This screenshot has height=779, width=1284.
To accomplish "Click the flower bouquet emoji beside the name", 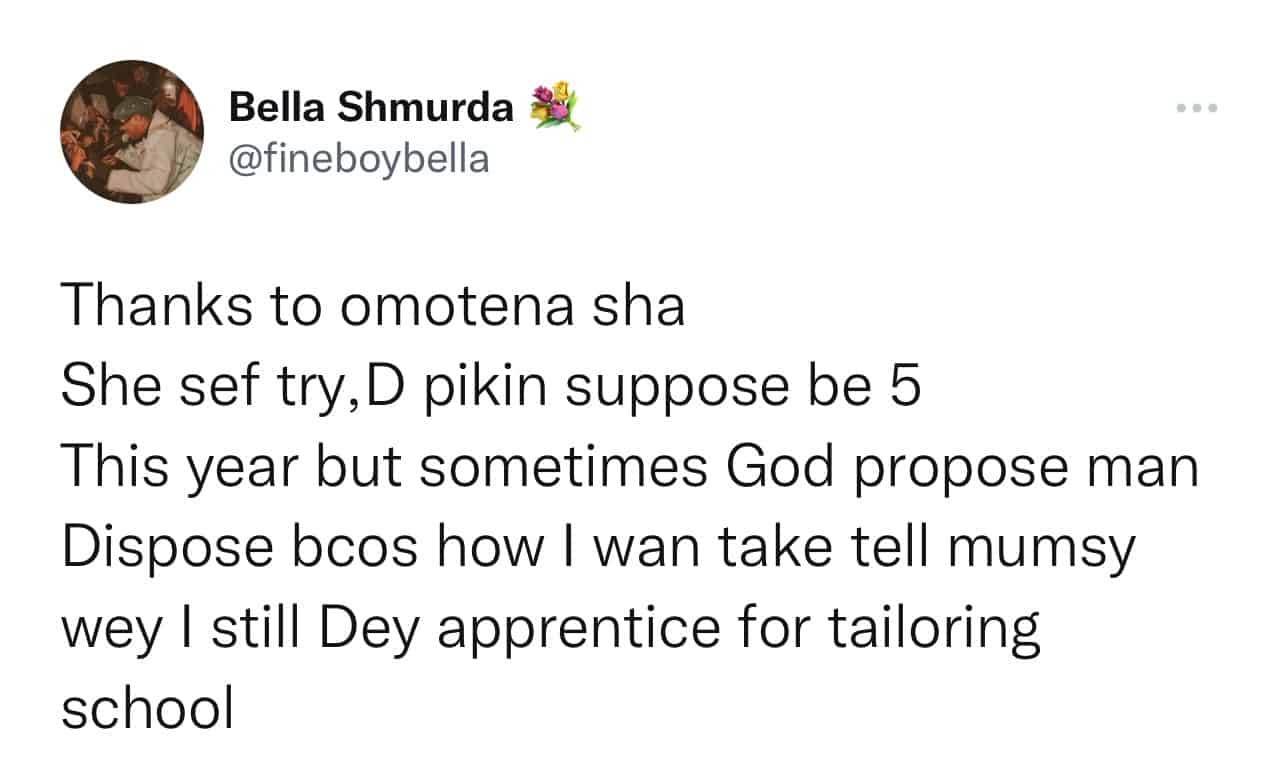I will (555, 107).
